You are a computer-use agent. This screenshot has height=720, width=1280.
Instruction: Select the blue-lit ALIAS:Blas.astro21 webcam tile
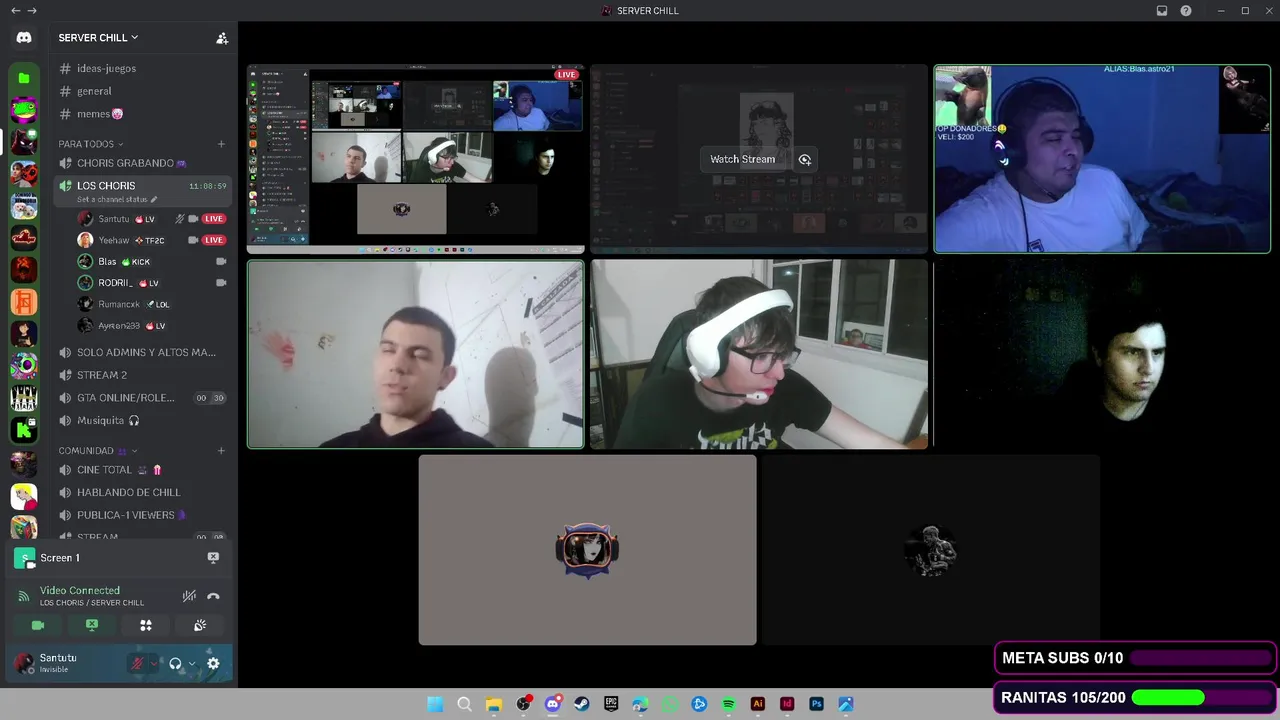(1102, 159)
